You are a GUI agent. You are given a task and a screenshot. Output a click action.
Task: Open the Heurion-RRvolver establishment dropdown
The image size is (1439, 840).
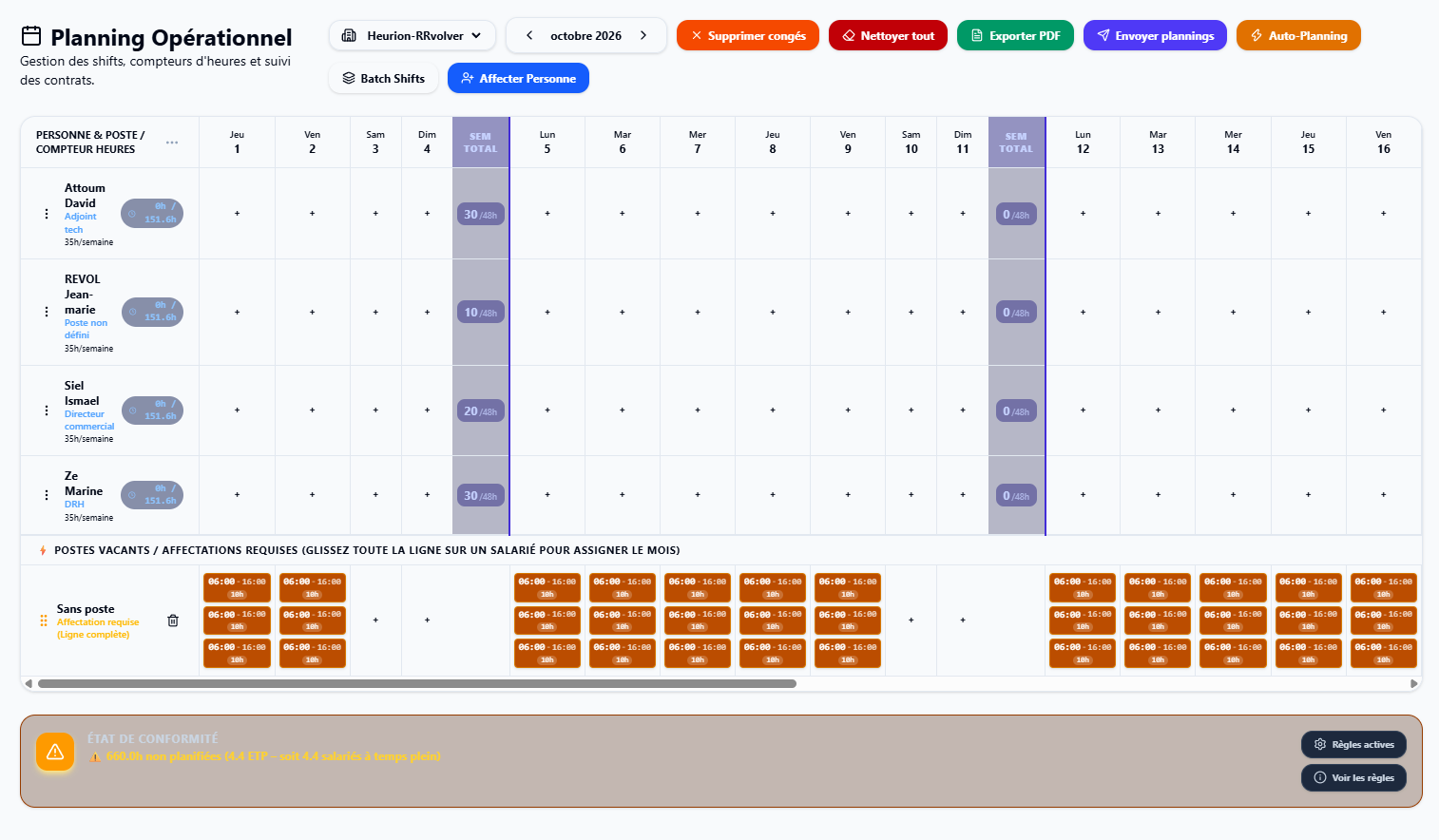click(413, 36)
